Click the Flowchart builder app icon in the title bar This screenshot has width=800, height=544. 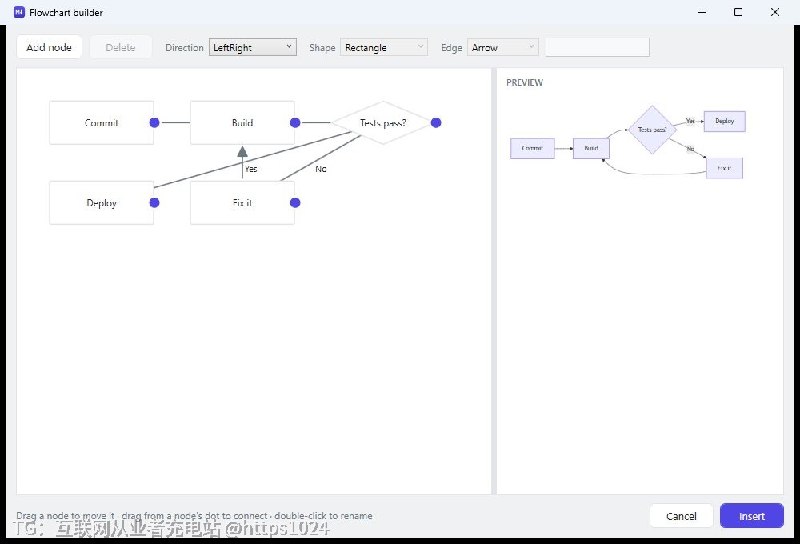point(19,12)
